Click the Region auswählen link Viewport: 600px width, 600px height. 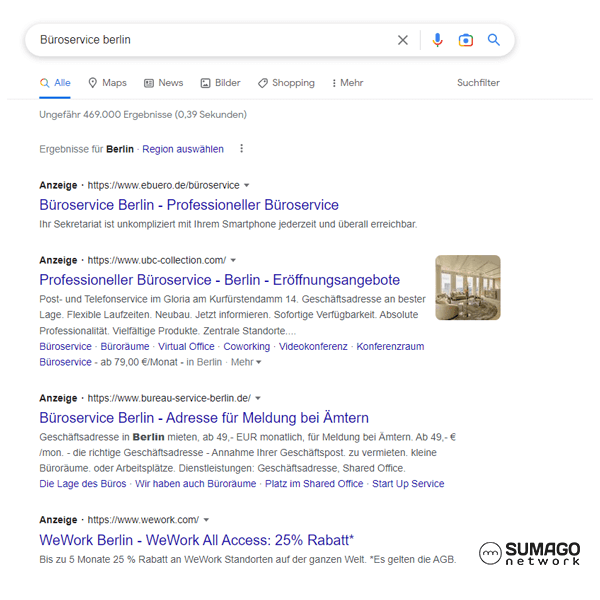click(x=183, y=149)
